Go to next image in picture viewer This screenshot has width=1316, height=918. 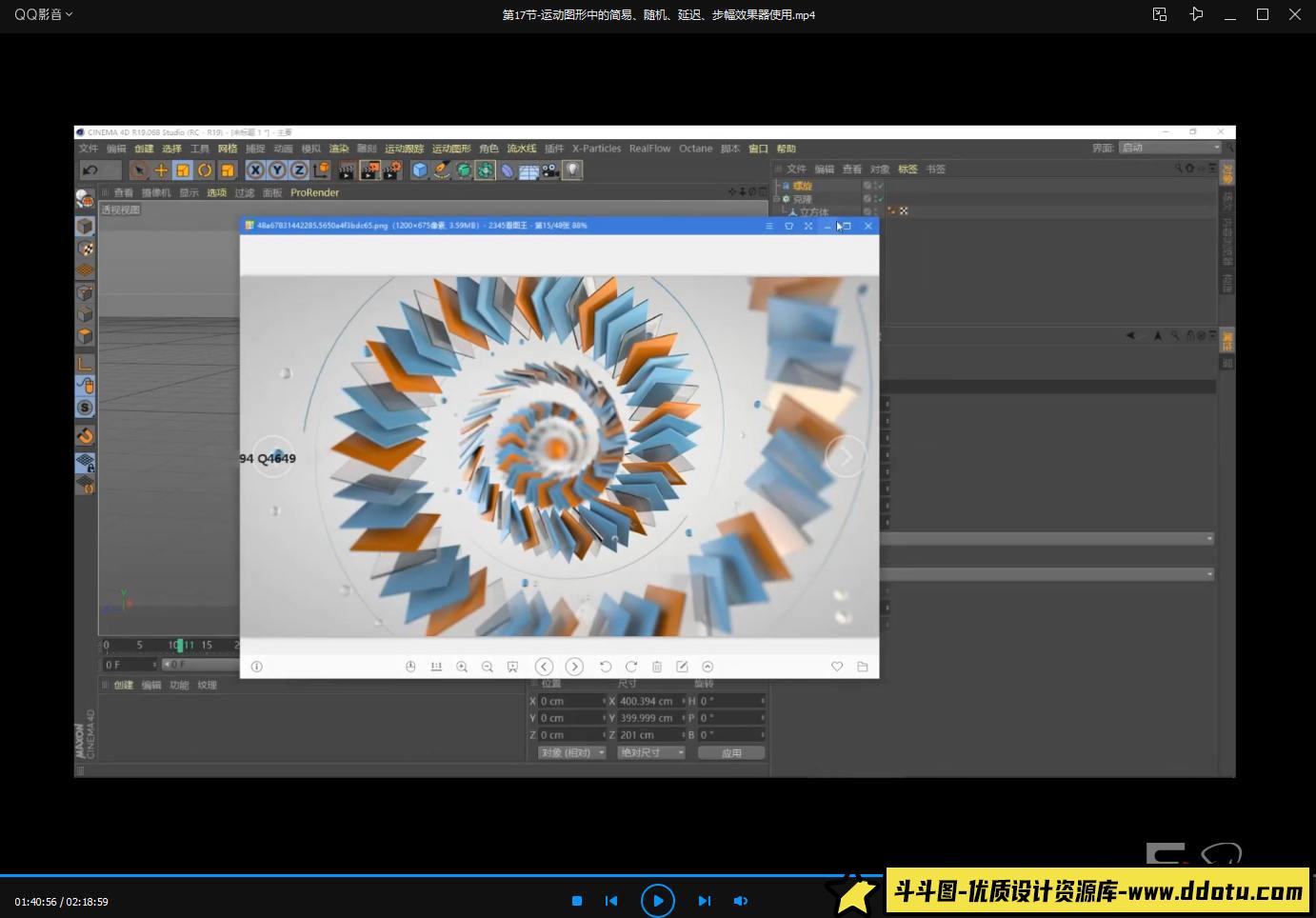click(x=574, y=667)
